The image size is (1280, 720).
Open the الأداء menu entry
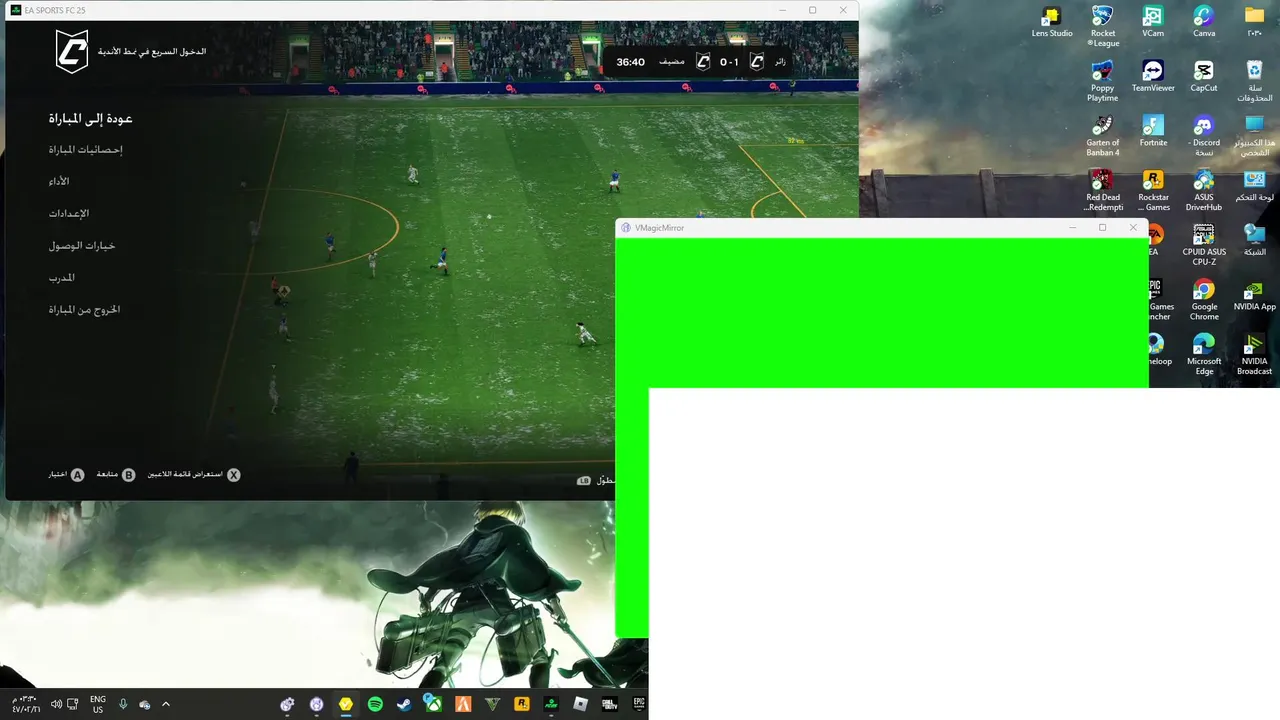(59, 182)
